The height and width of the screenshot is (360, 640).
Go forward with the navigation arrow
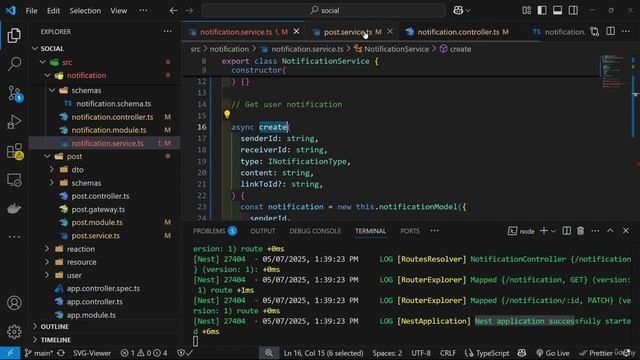(189, 11)
